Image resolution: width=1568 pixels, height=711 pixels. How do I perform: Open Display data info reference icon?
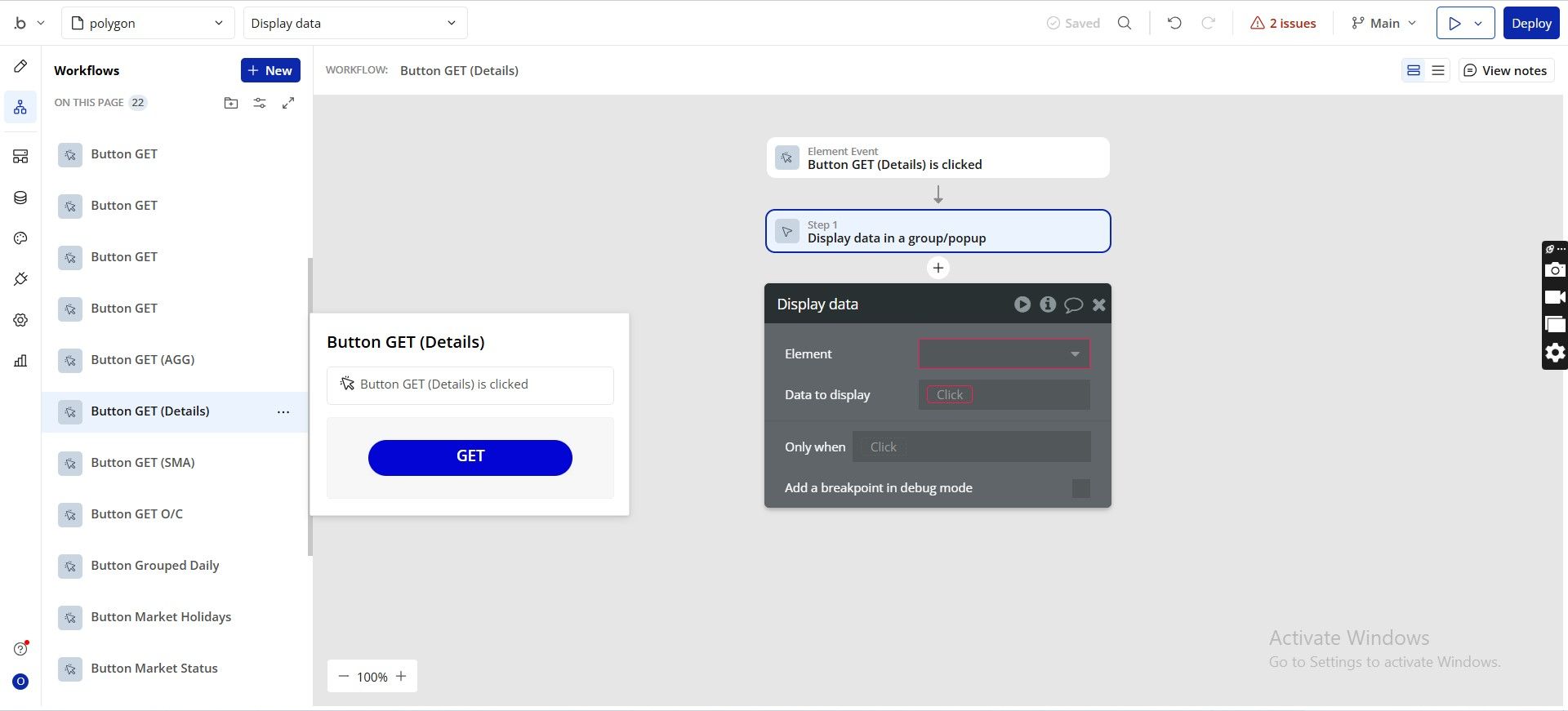[1048, 304]
